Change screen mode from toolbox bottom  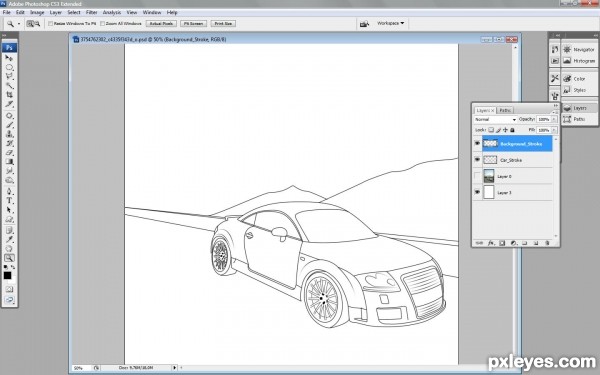[x=9, y=300]
